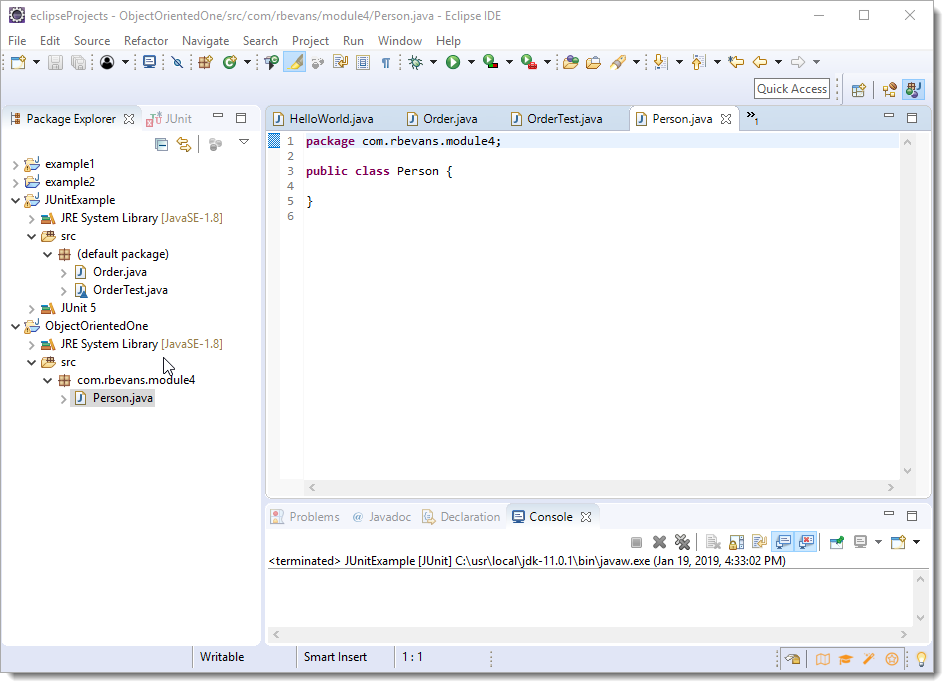The image size is (949, 688).
Task: Toggle Show Console on Standard Error
Action: 806,542
